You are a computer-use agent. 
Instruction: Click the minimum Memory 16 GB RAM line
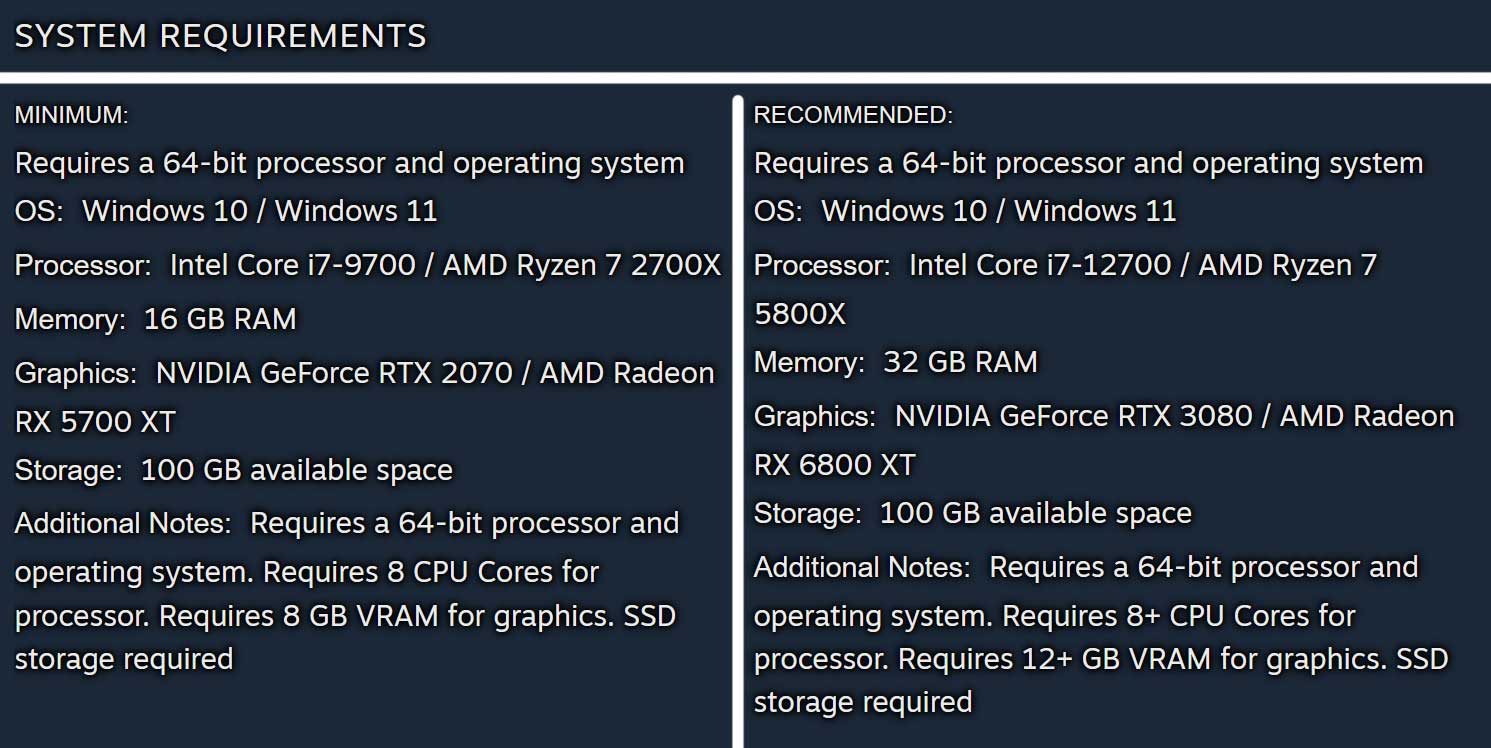(x=155, y=320)
